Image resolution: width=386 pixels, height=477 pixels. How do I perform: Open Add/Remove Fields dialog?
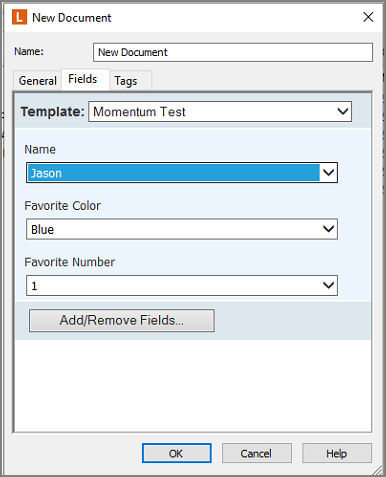(x=122, y=320)
